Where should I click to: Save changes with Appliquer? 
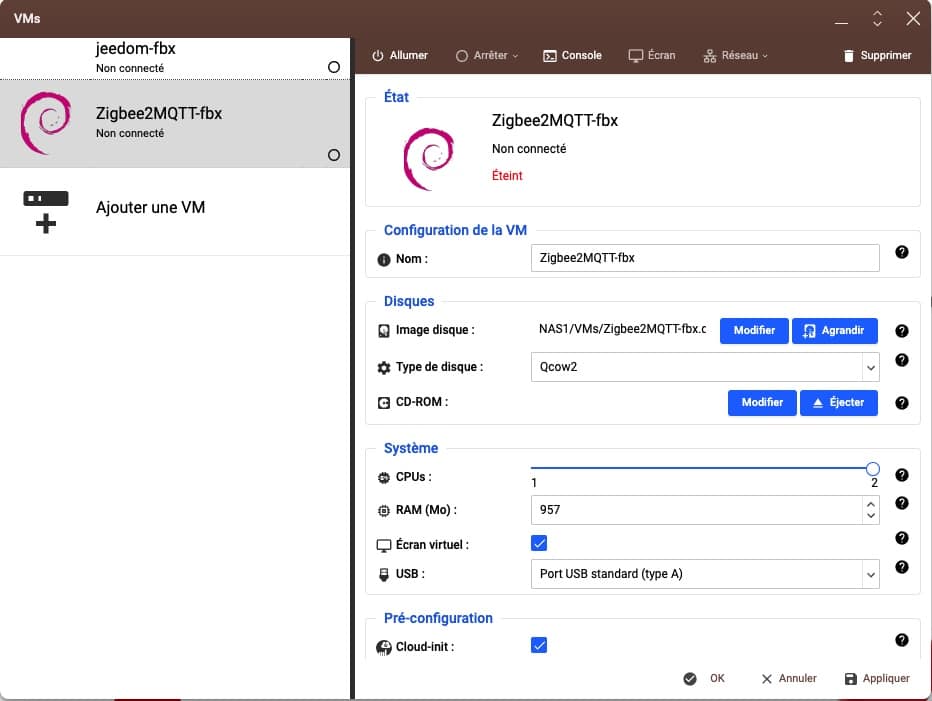[877, 678]
